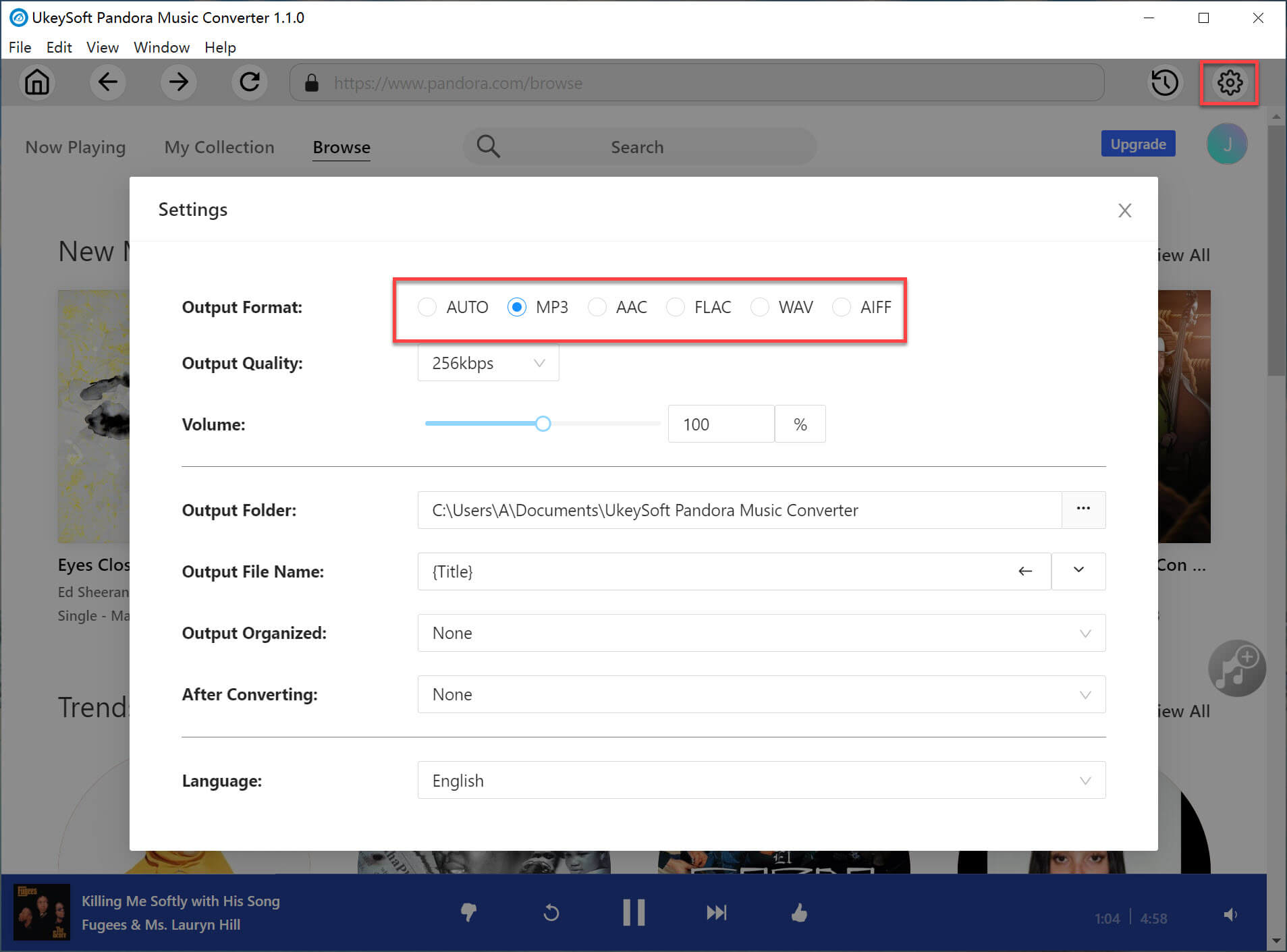
Task: Mute the player volume speaker
Action: 1231,915
